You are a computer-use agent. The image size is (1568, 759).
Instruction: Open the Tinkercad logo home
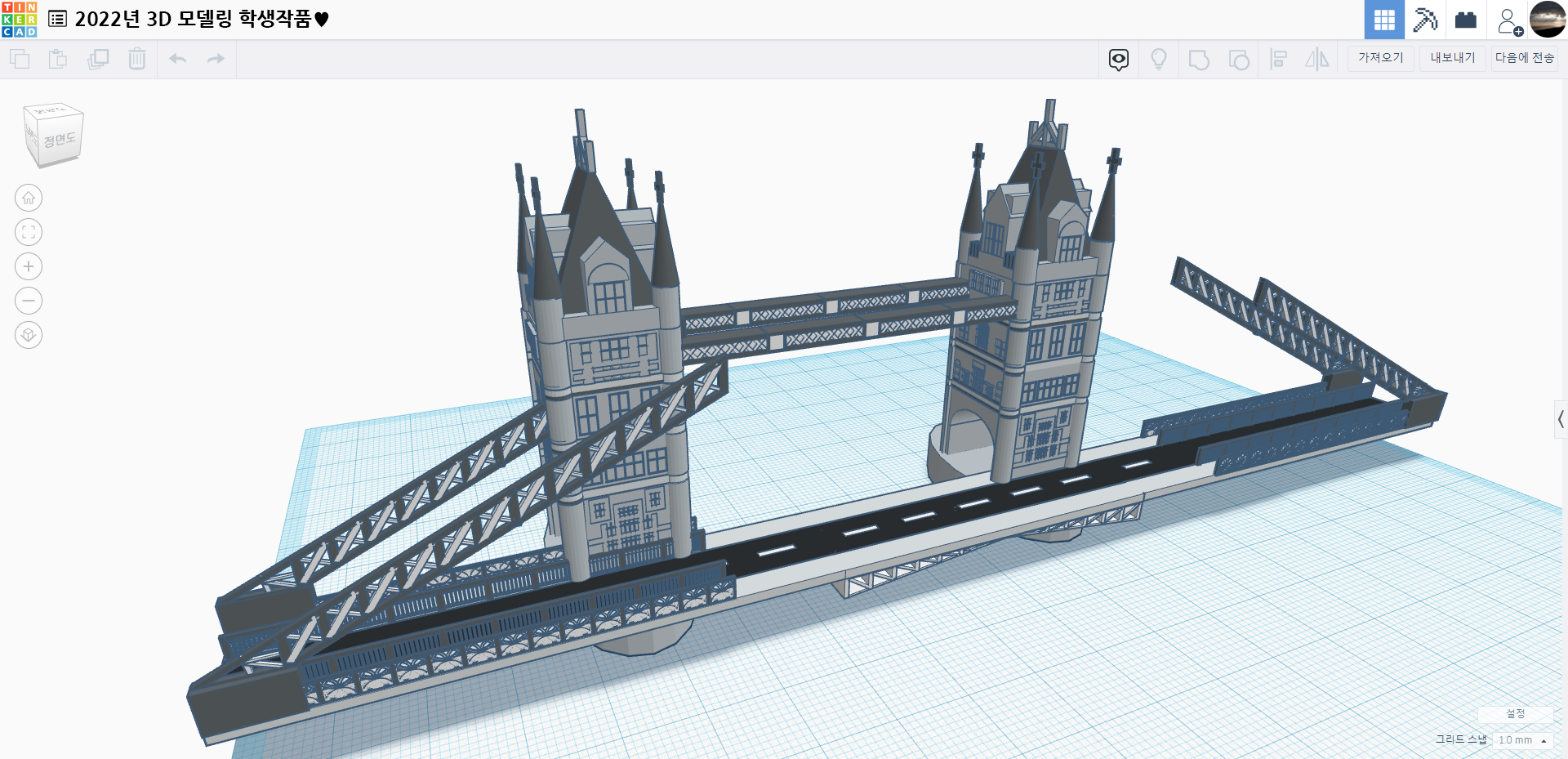pyautogui.click(x=20, y=20)
